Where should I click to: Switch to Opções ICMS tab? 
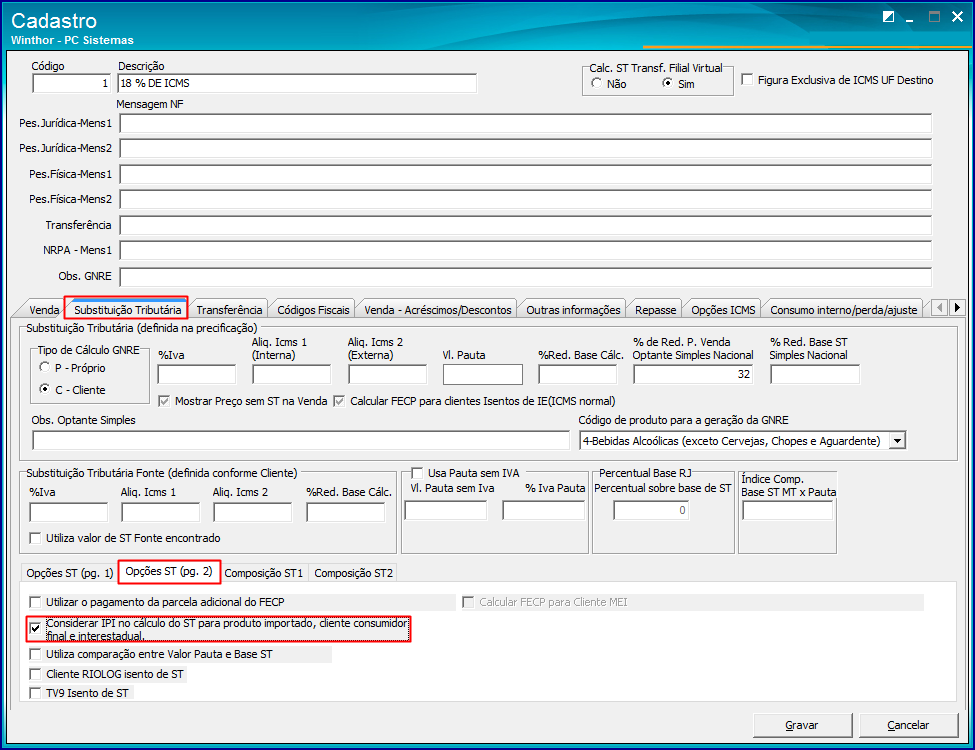(723, 310)
